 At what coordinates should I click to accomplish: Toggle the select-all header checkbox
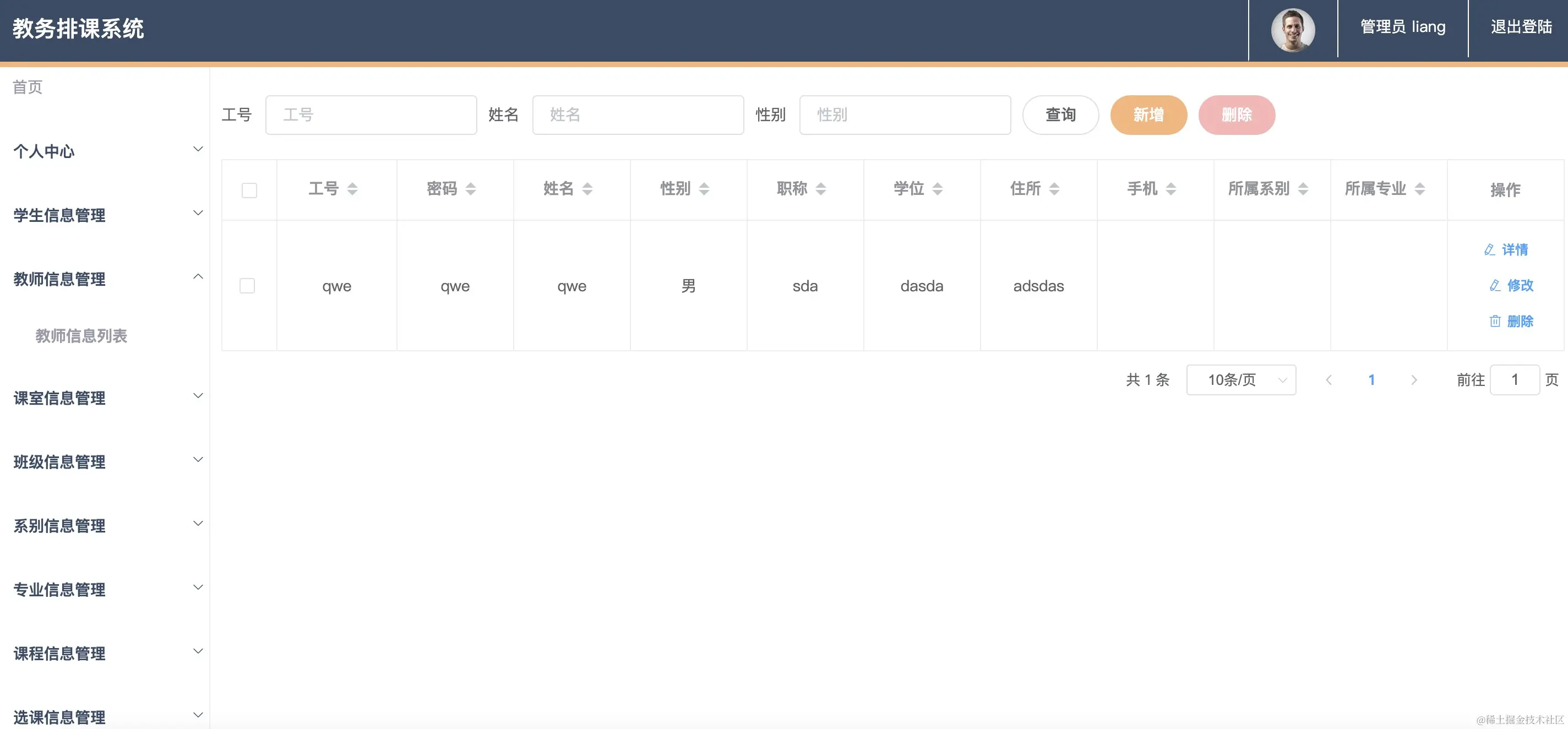[249, 191]
